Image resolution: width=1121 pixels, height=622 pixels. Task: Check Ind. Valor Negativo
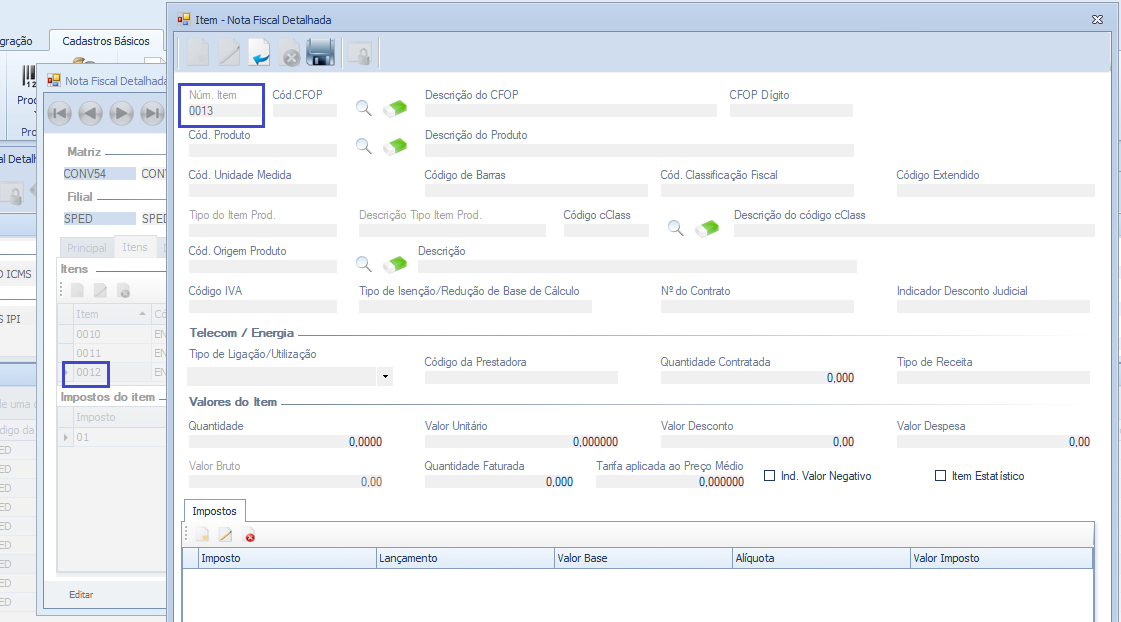click(769, 475)
